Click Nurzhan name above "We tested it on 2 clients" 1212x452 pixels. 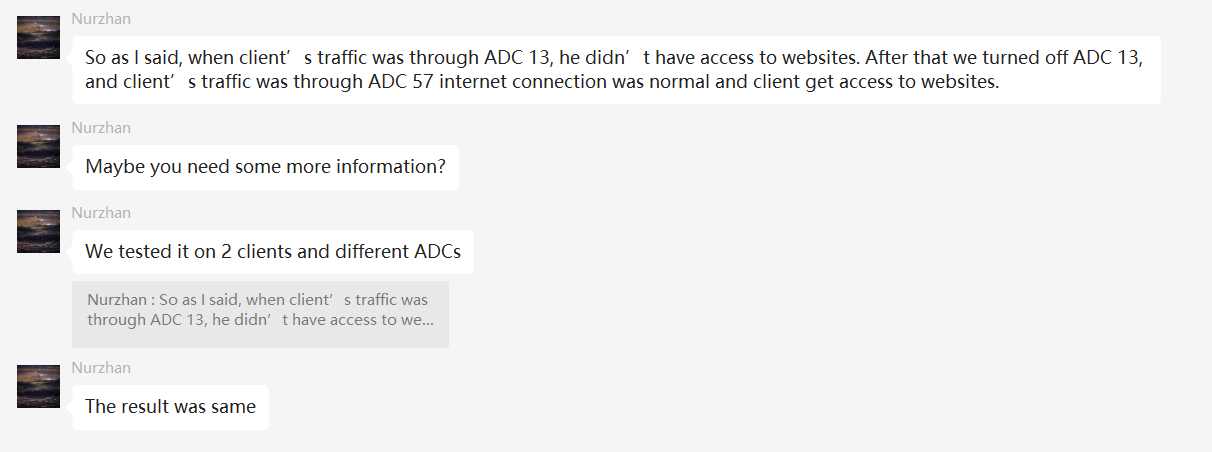(101, 213)
